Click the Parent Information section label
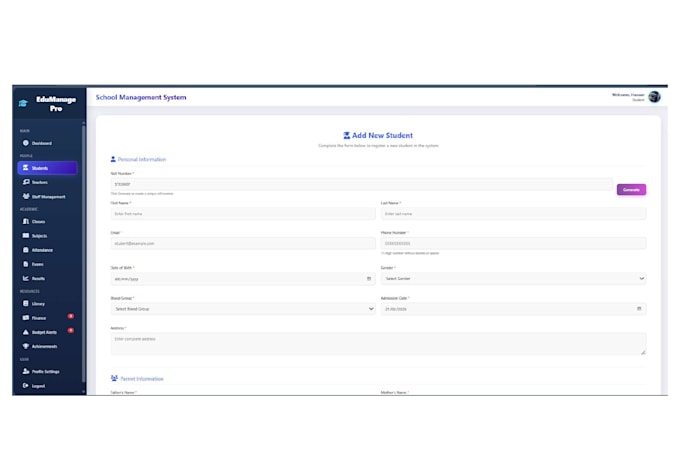This screenshot has height=459, width=680. [x=142, y=379]
